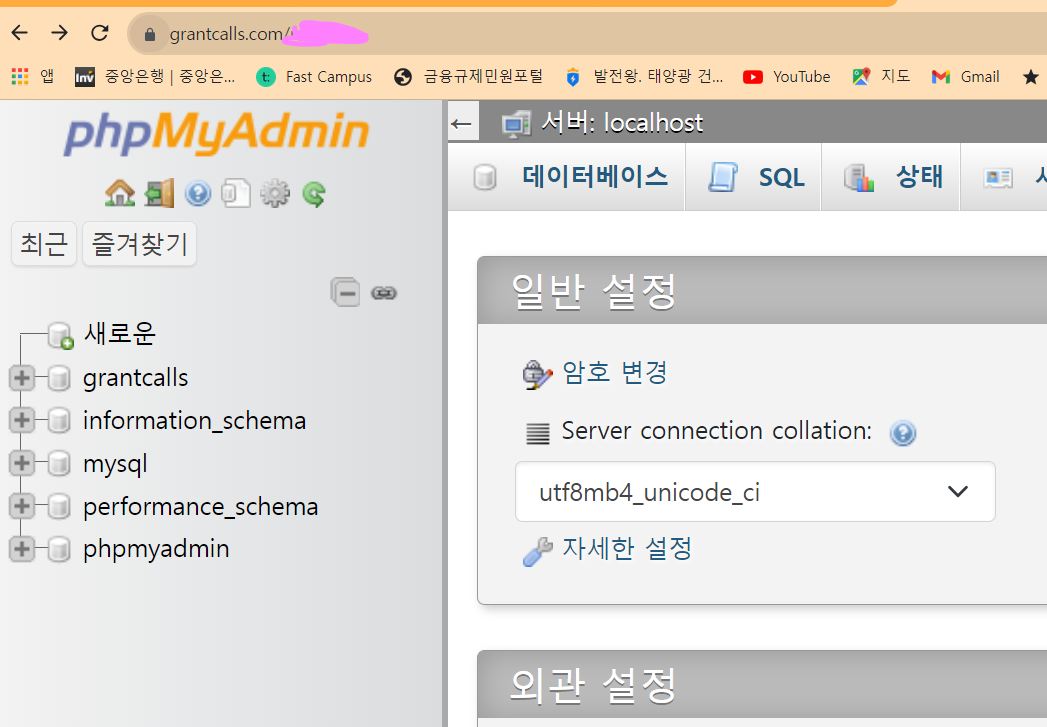The height and width of the screenshot is (727, 1047).
Task: Open the SQL tab
Action: 753,177
